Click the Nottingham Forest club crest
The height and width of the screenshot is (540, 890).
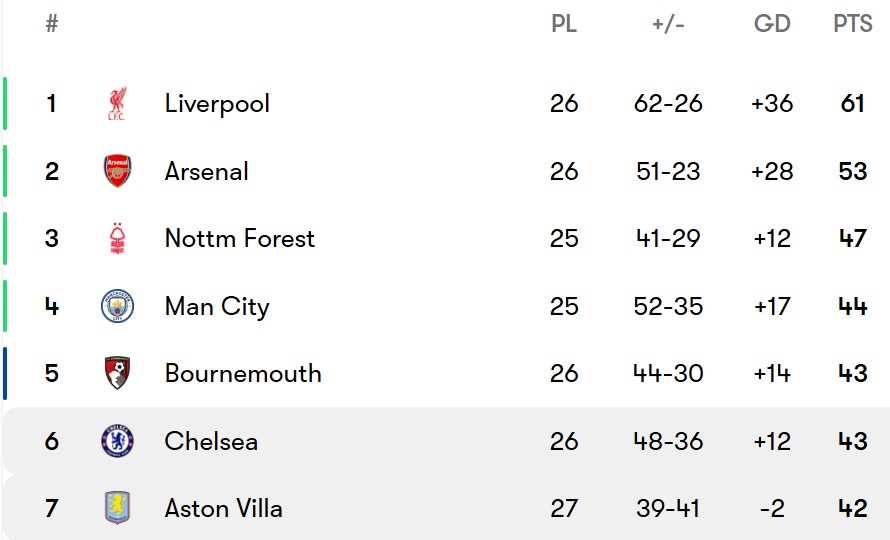(117, 238)
